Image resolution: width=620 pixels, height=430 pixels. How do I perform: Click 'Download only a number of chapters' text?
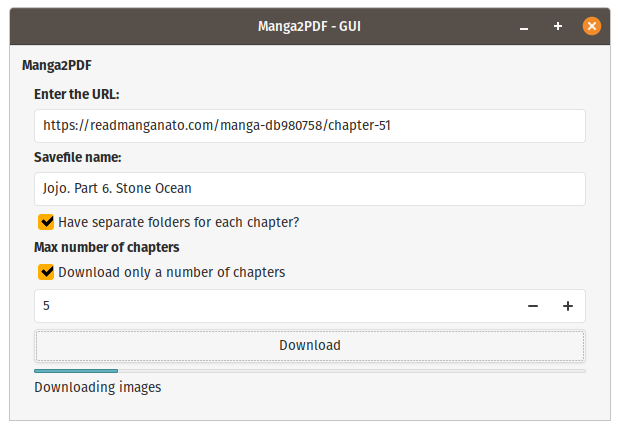point(172,272)
